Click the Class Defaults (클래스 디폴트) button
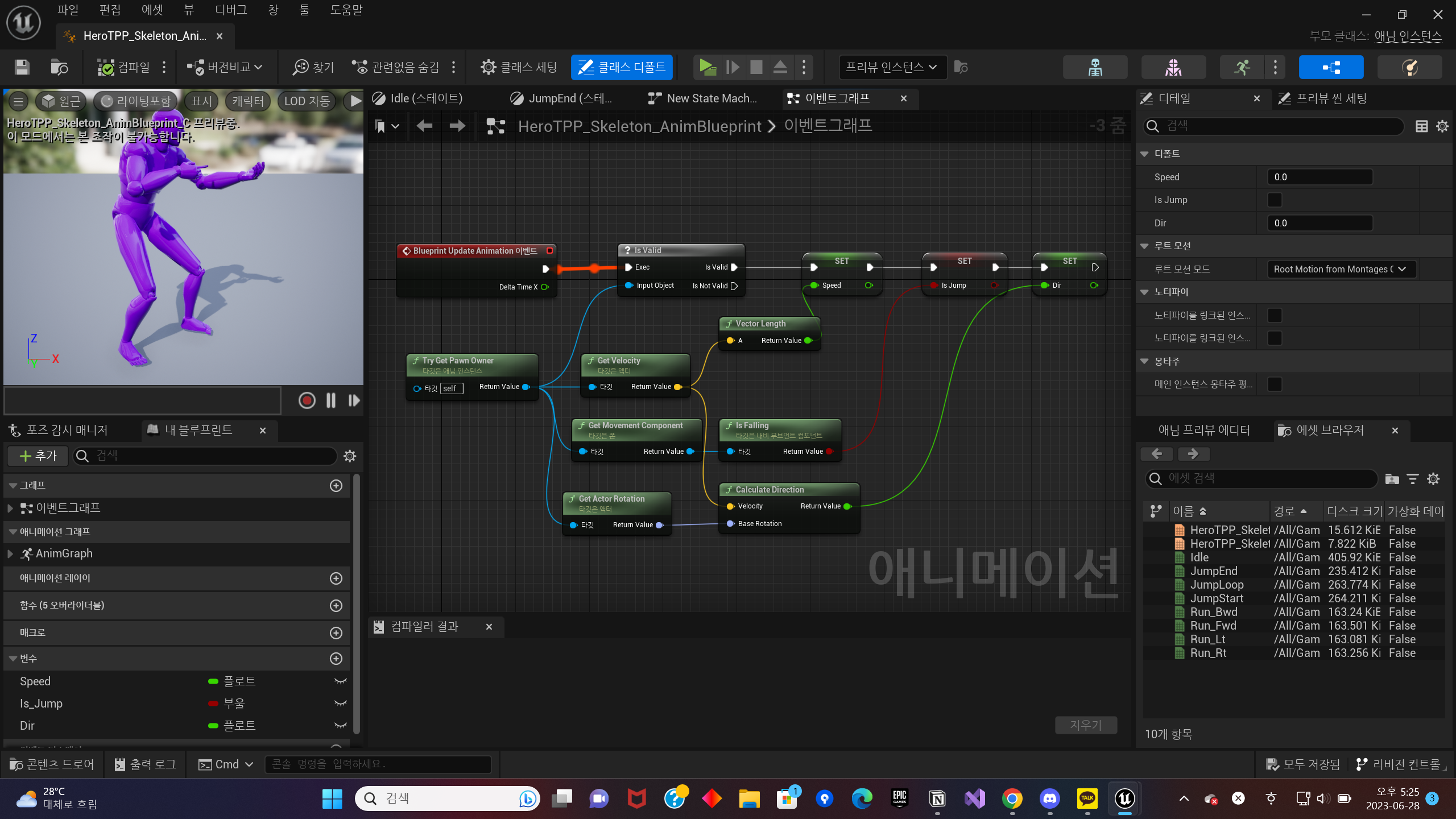This screenshot has height=819, width=1456. tap(622, 68)
